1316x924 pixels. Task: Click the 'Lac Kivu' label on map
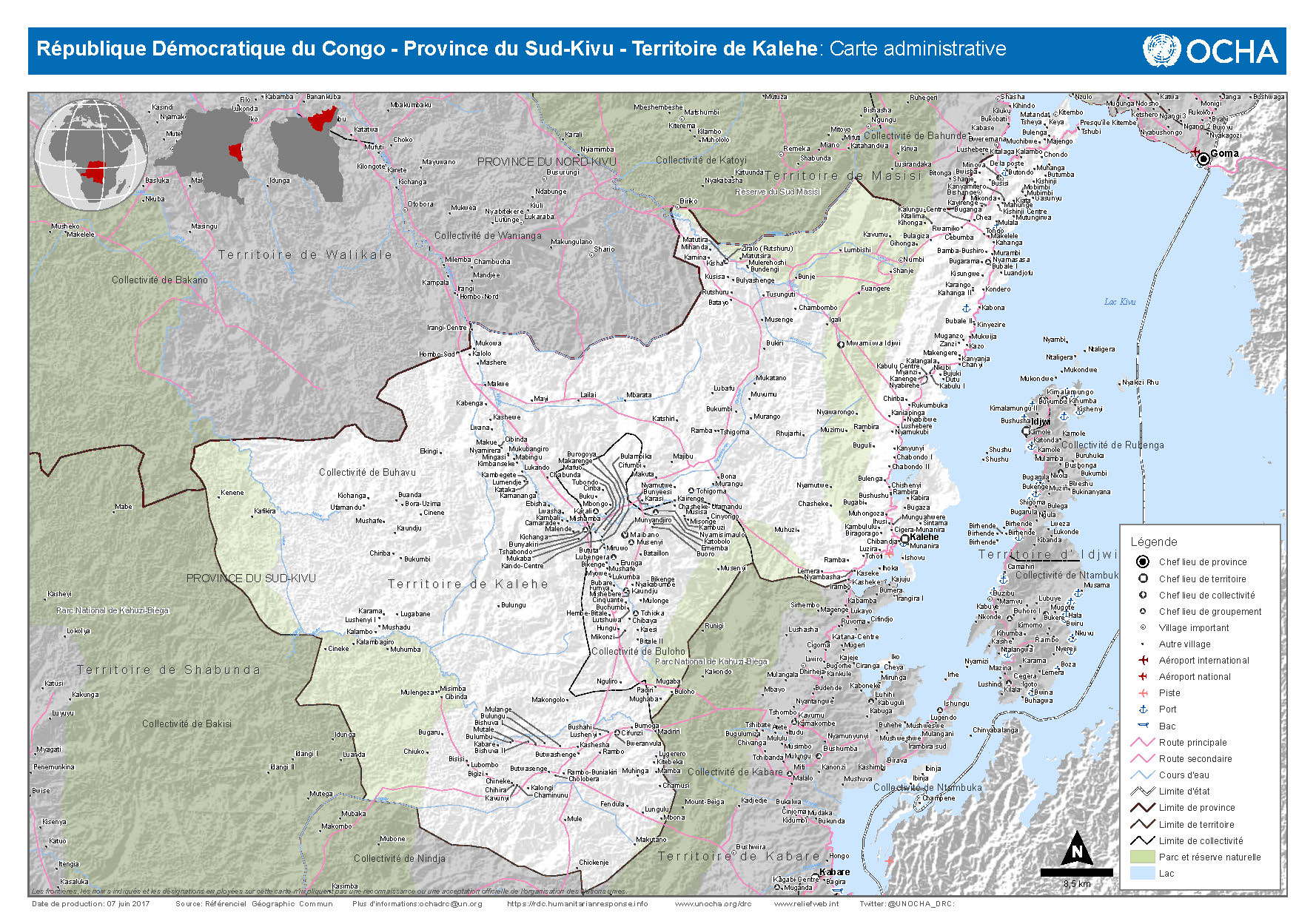1119,302
